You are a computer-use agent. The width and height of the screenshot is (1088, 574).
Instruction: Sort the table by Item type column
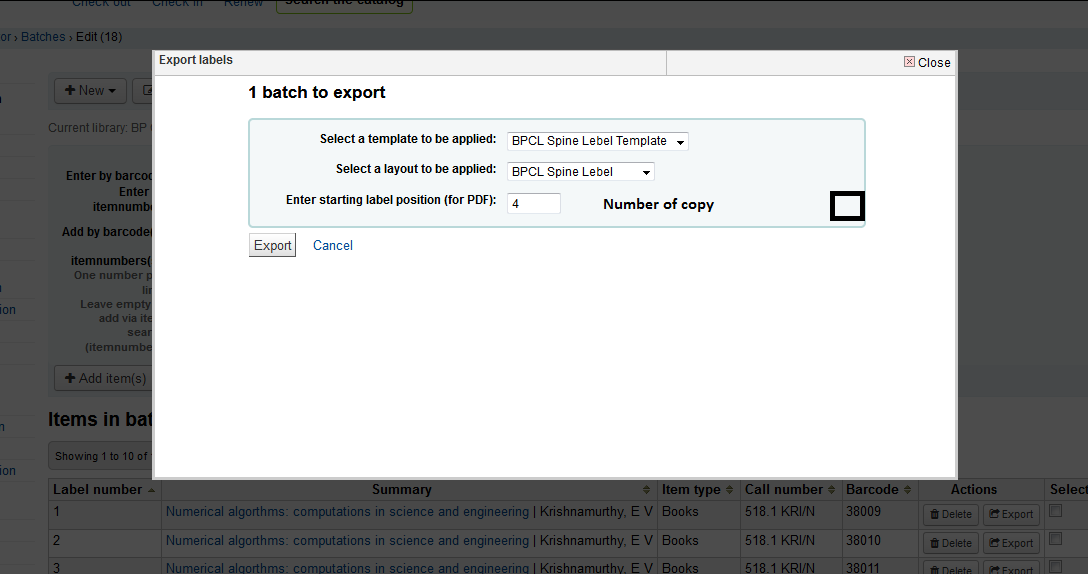pos(698,490)
